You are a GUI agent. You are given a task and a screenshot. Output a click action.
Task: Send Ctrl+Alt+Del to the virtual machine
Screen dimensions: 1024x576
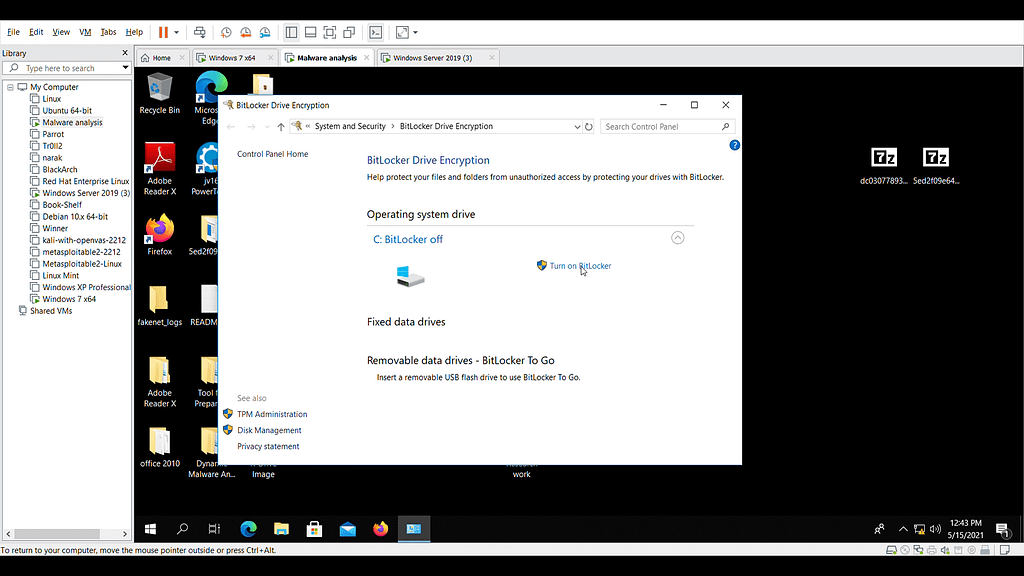click(200, 32)
